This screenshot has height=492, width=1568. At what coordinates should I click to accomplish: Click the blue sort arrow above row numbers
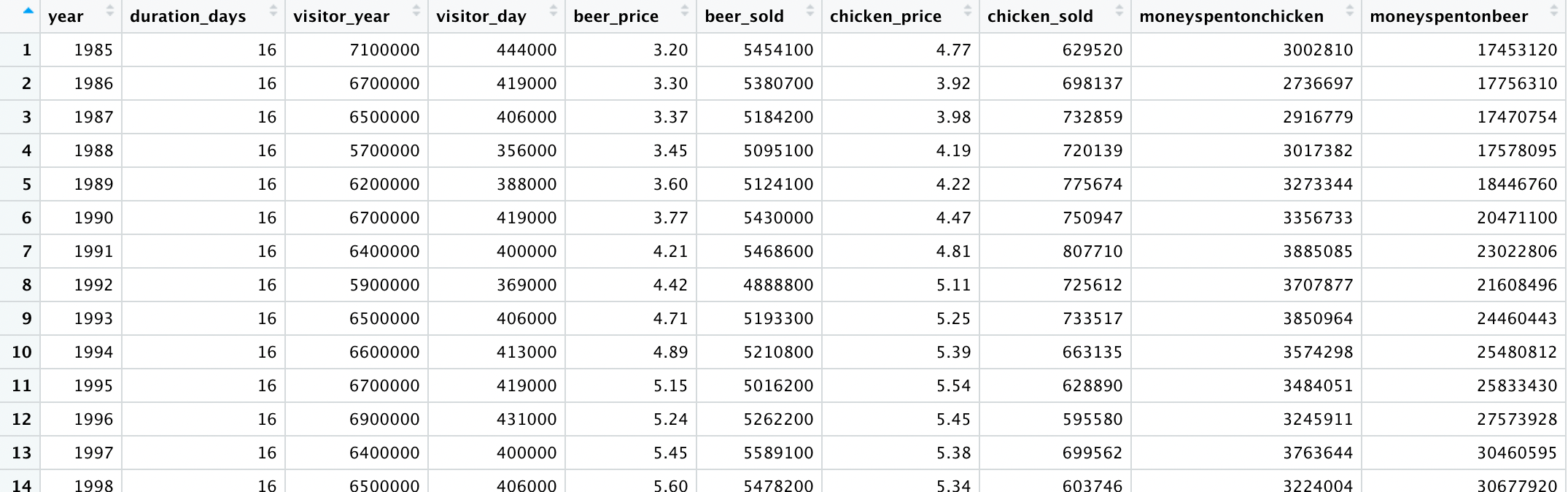28,10
